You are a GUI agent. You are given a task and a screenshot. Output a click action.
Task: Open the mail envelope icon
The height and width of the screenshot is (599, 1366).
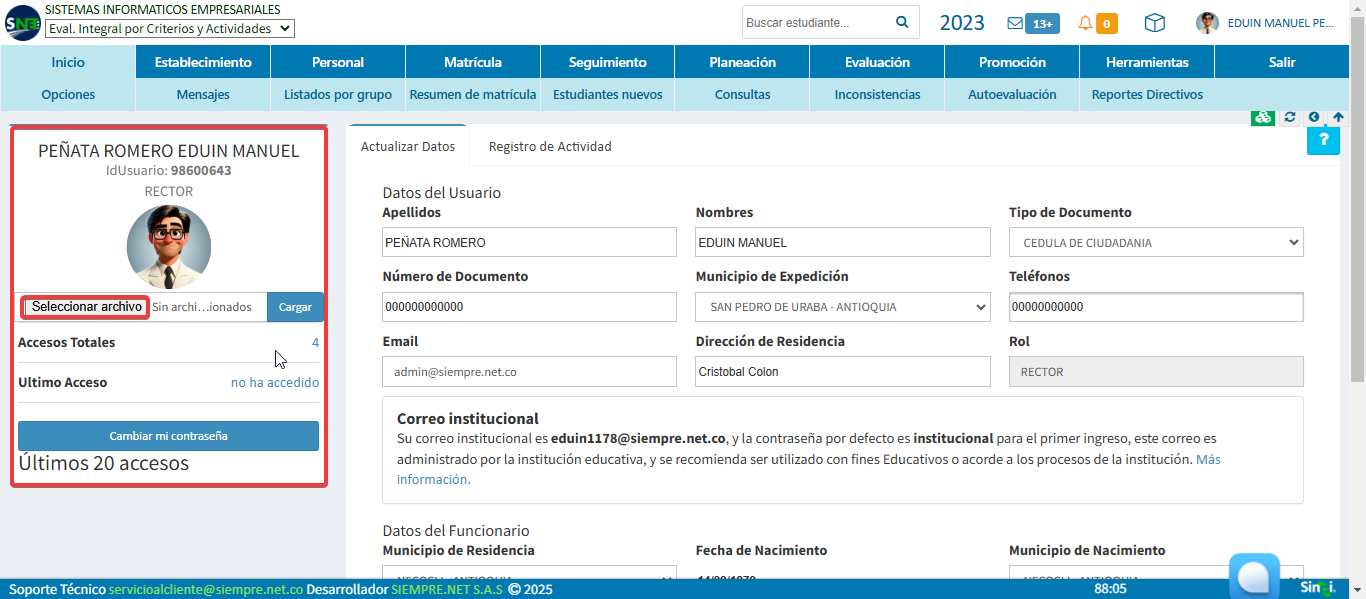pyautogui.click(x=1015, y=23)
